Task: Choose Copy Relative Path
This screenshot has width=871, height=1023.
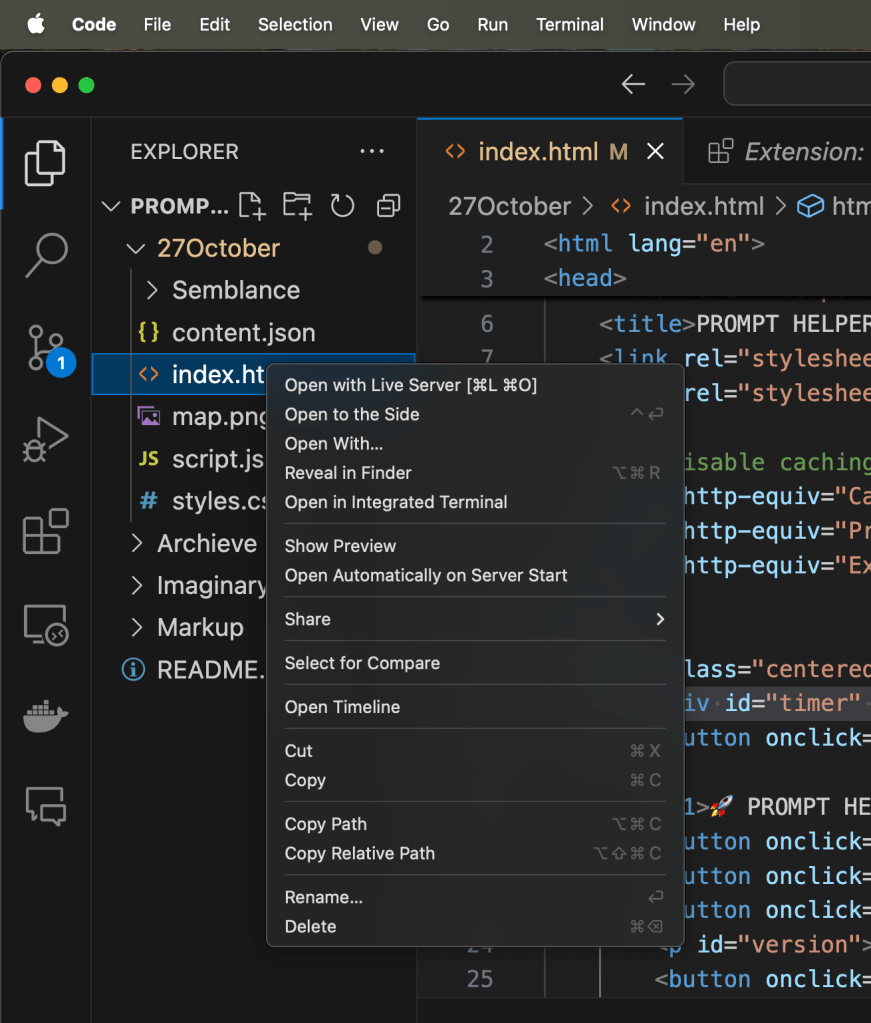Action: (475, 853)
